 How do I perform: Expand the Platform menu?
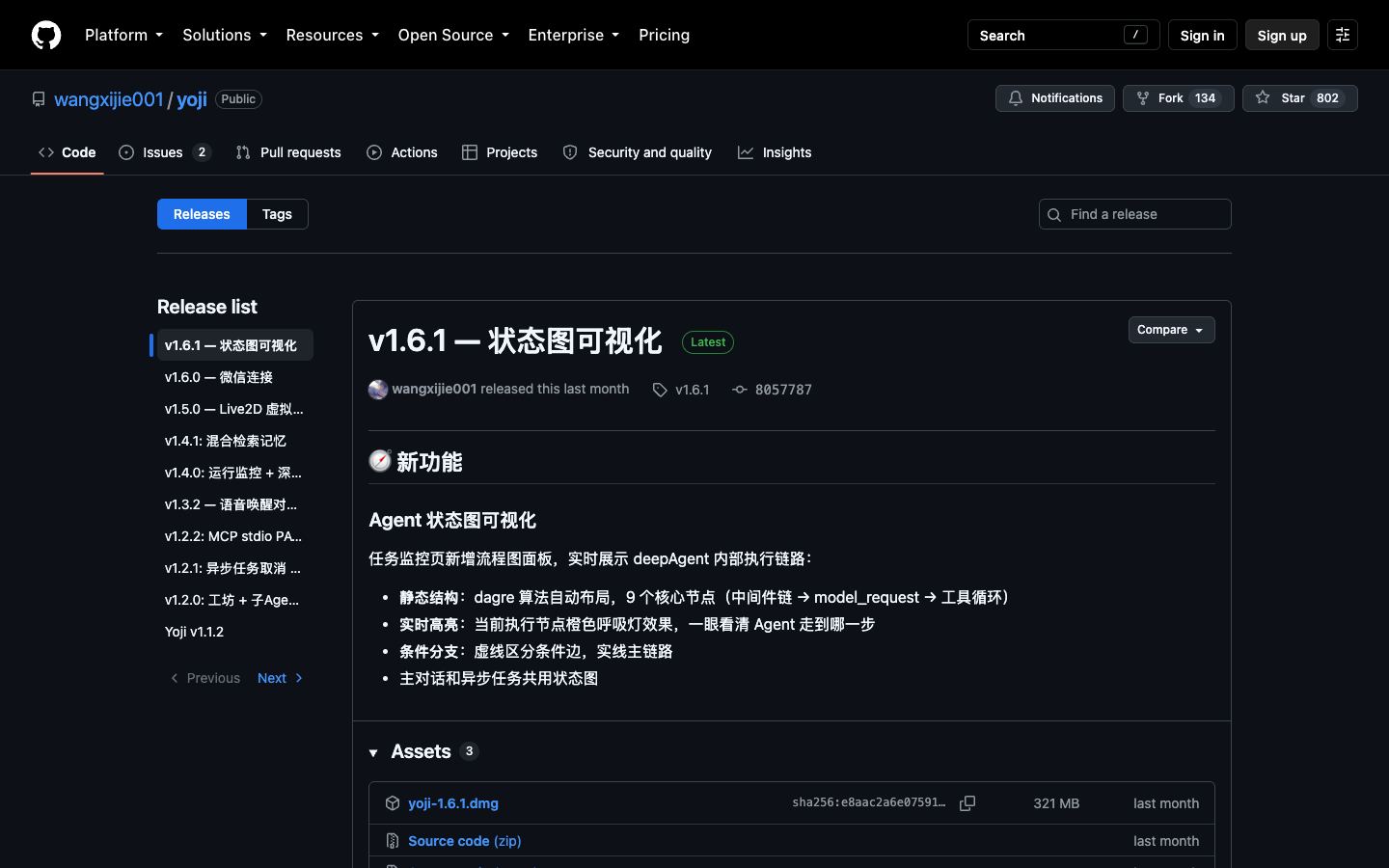click(x=123, y=35)
